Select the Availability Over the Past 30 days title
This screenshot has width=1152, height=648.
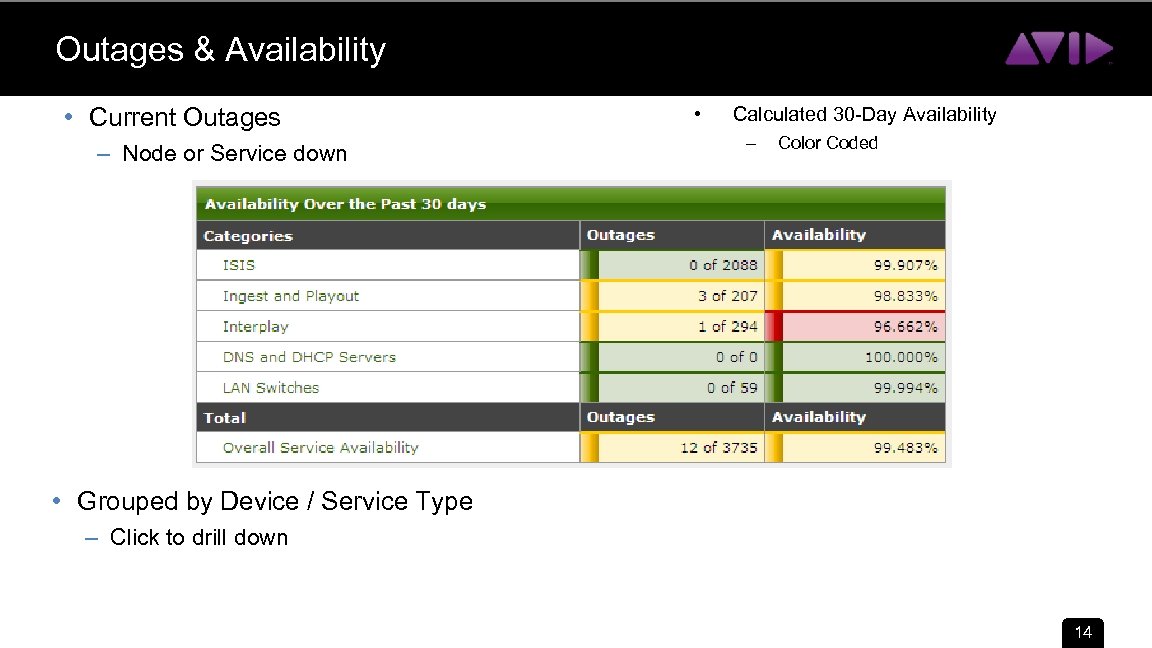pyautogui.click(x=345, y=203)
